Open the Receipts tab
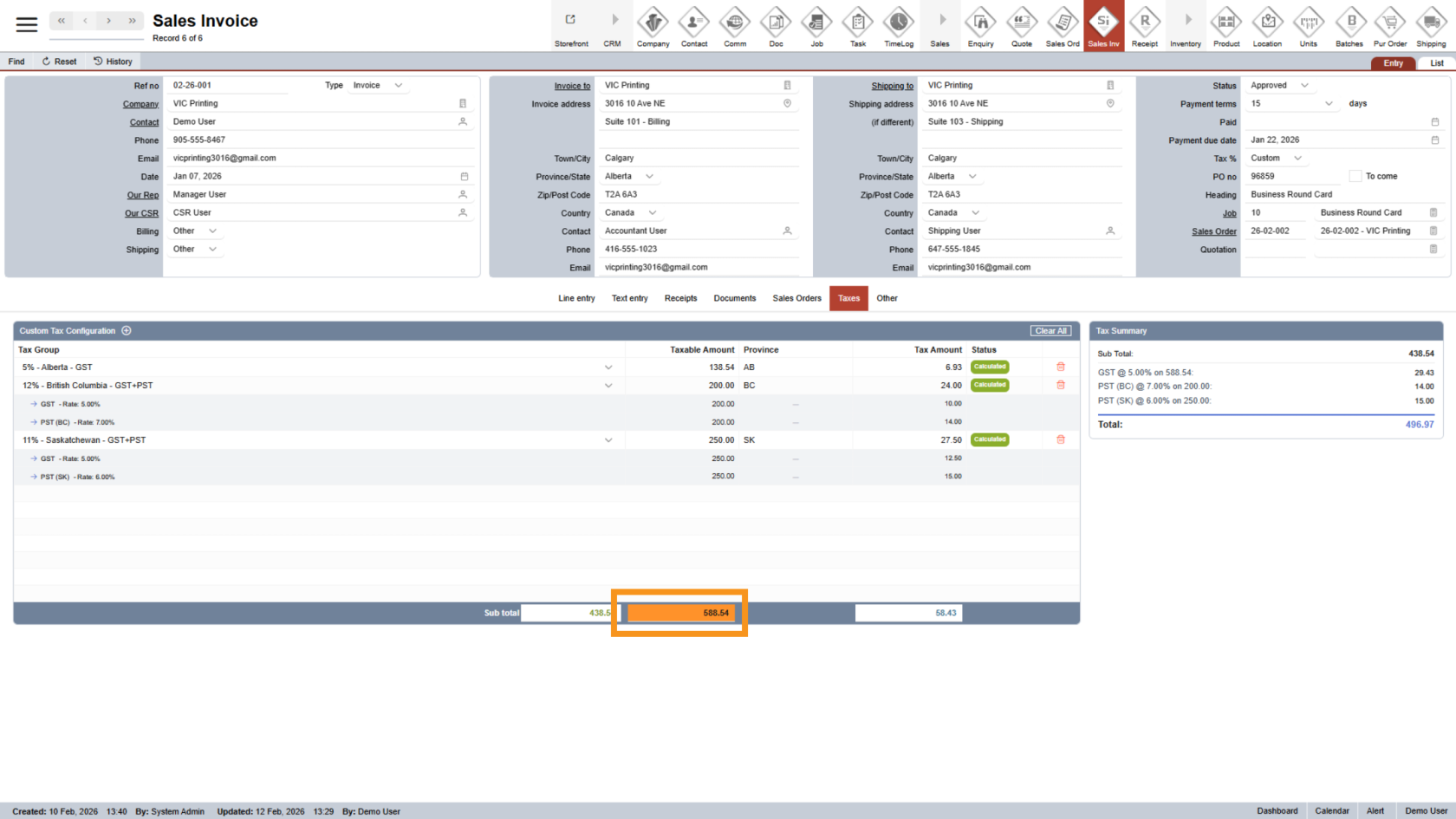This screenshot has width=1456, height=819. 680,298
